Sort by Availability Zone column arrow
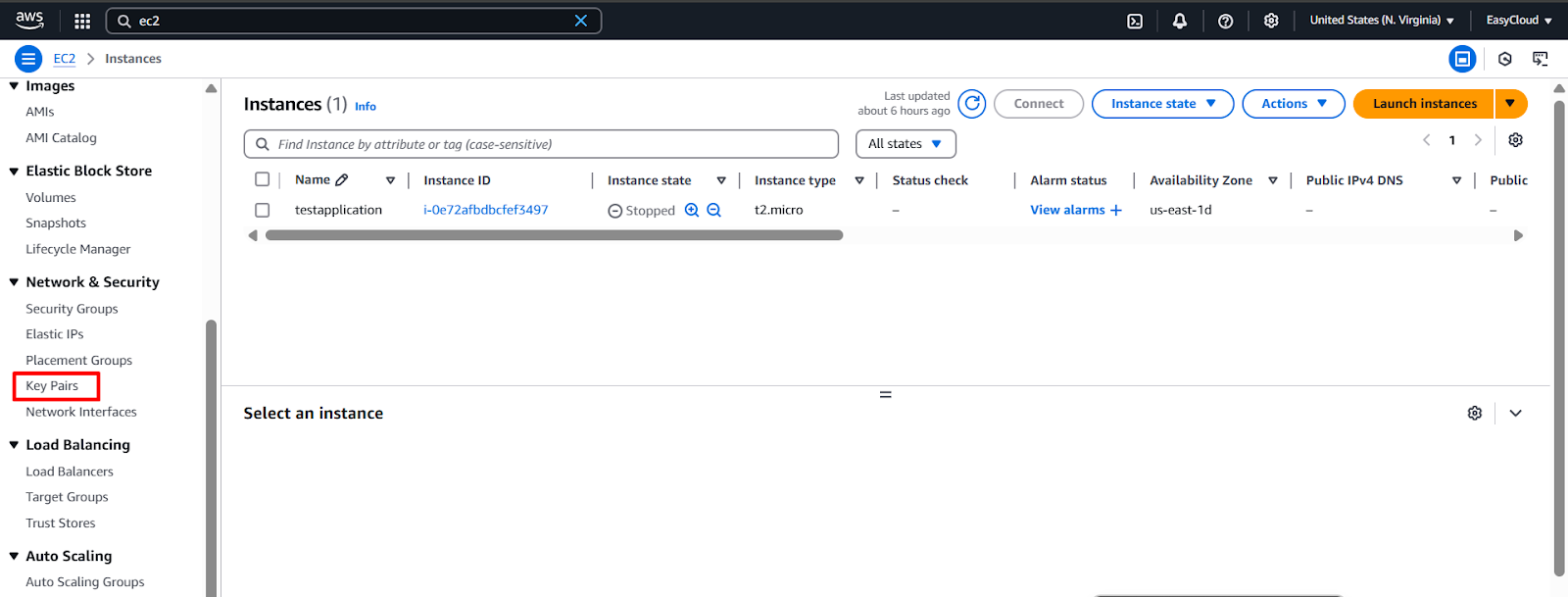 pos(1273,180)
